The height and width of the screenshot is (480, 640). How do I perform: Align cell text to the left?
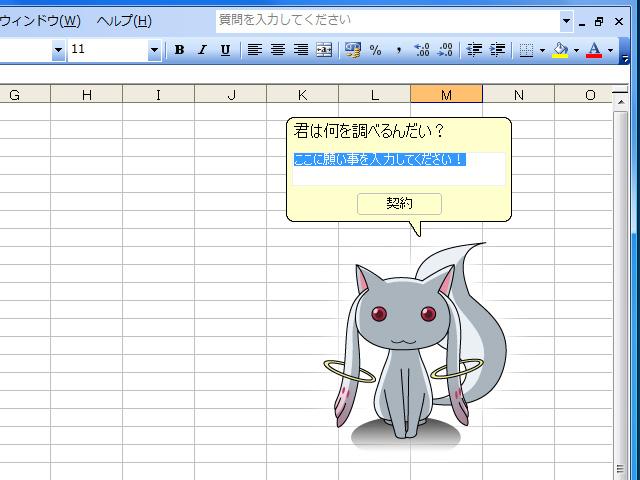click(x=255, y=50)
